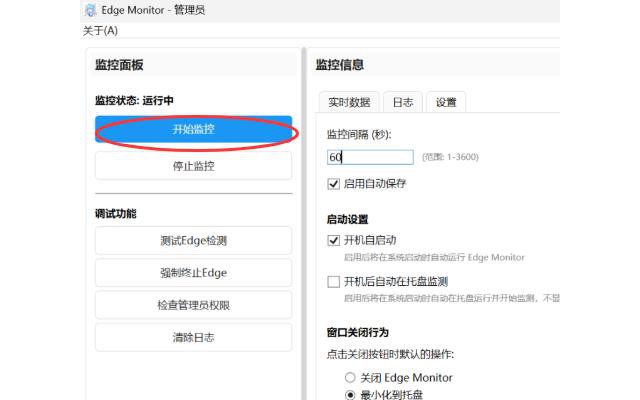Click the 监控间隔 (秒) label
Image resolution: width=640 pixels, height=400 pixels.
point(359,134)
